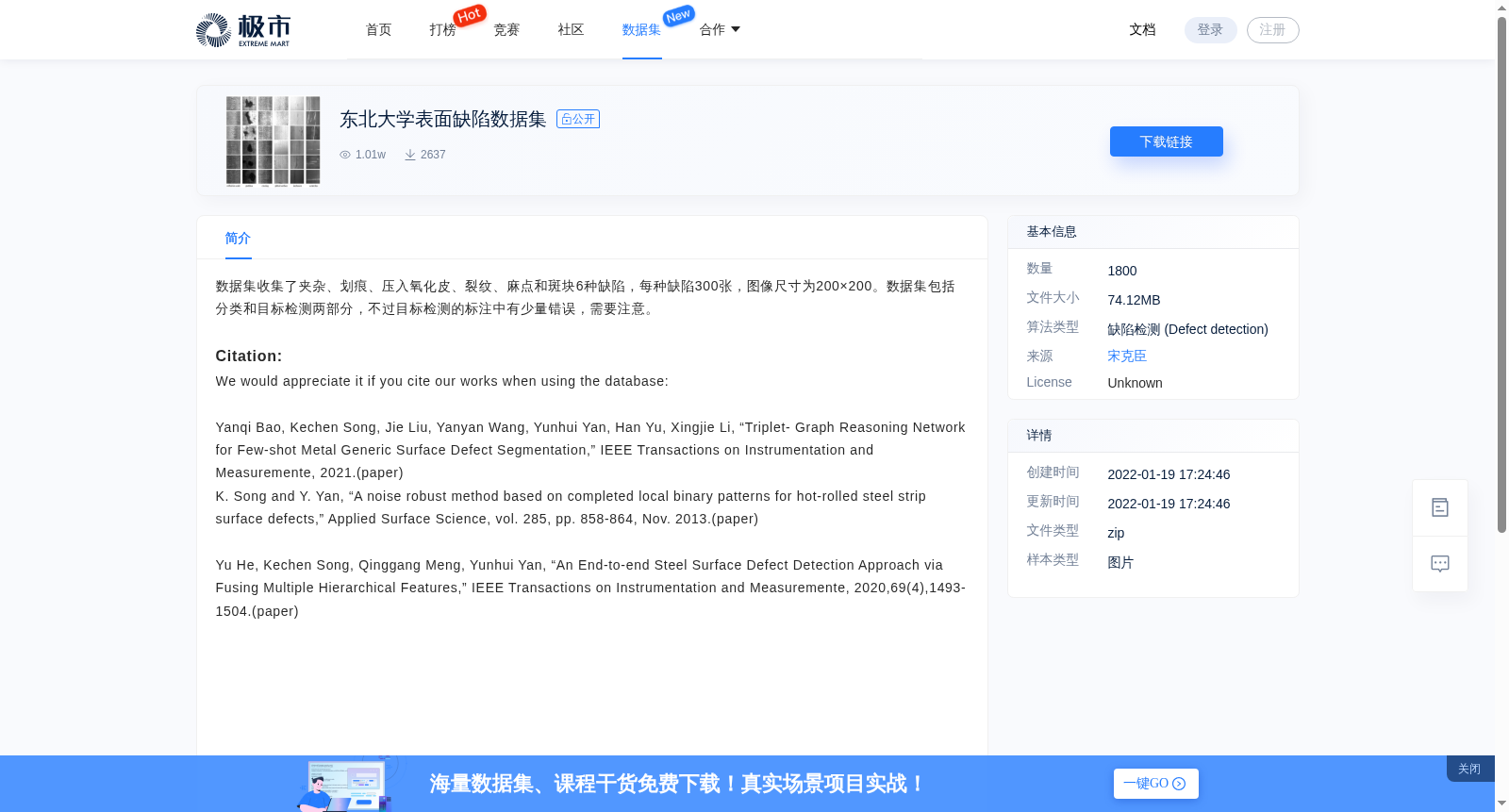Click the 详情 panel header

pyautogui.click(x=1153, y=436)
